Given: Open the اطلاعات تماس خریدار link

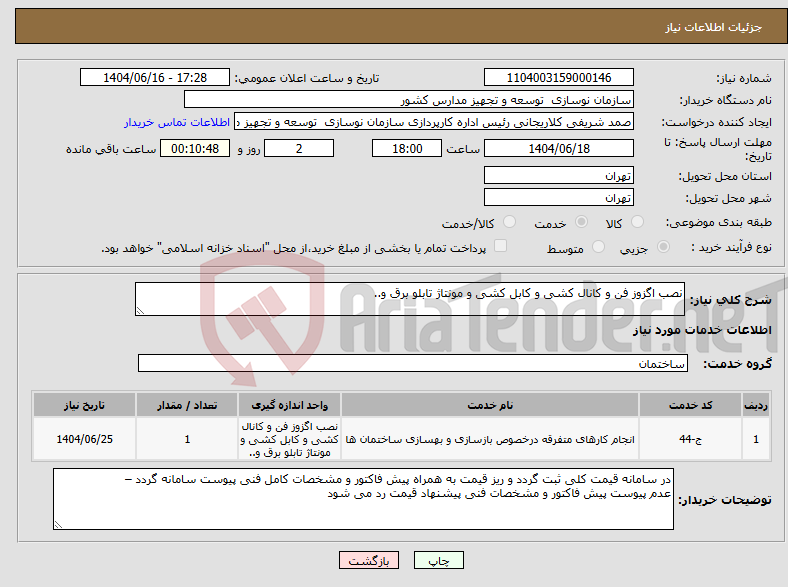Looking at the screenshot, I should tap(177, 122).
